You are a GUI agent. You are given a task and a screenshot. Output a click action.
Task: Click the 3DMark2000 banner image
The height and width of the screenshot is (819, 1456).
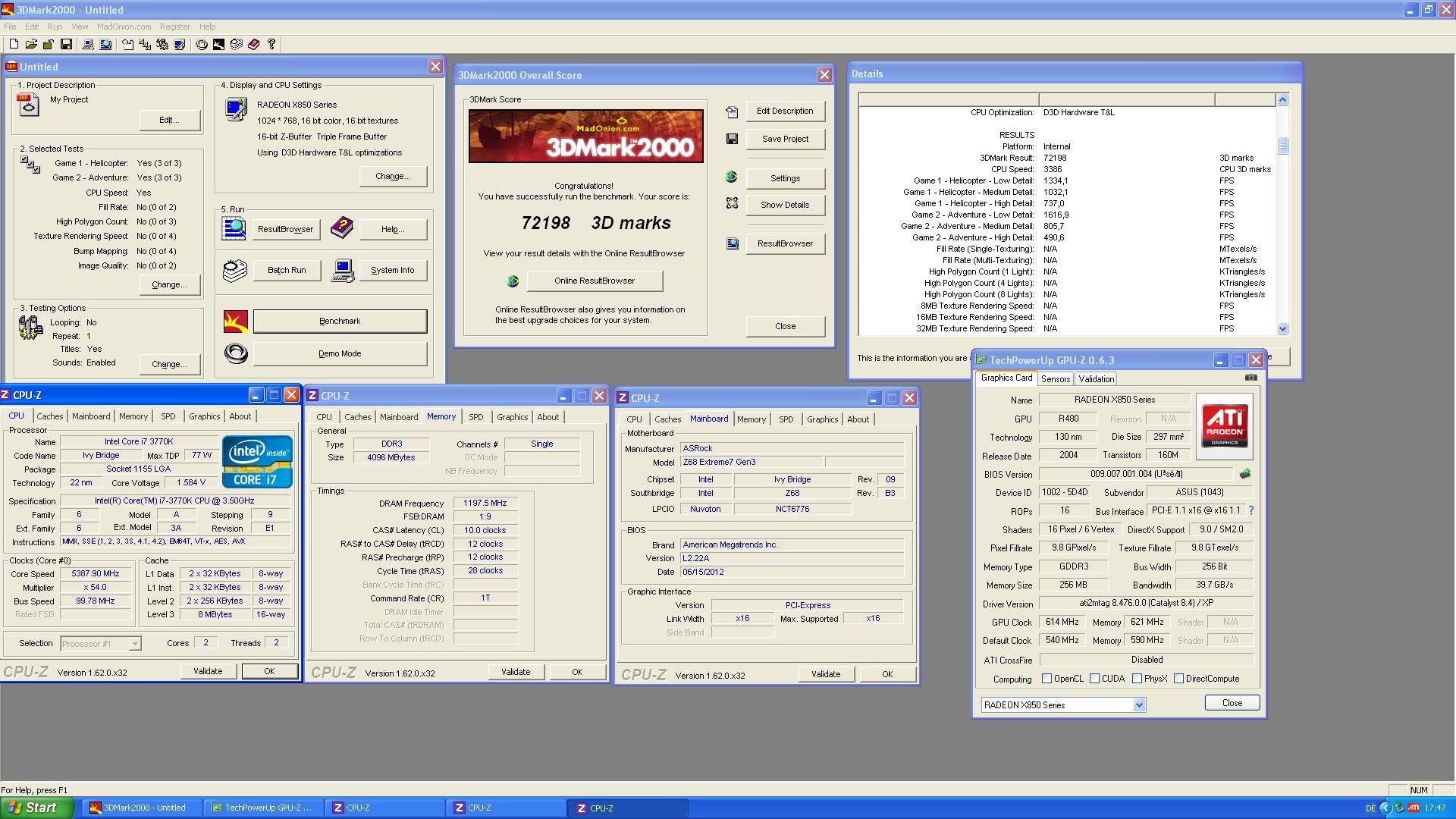[x=585, y=136]
